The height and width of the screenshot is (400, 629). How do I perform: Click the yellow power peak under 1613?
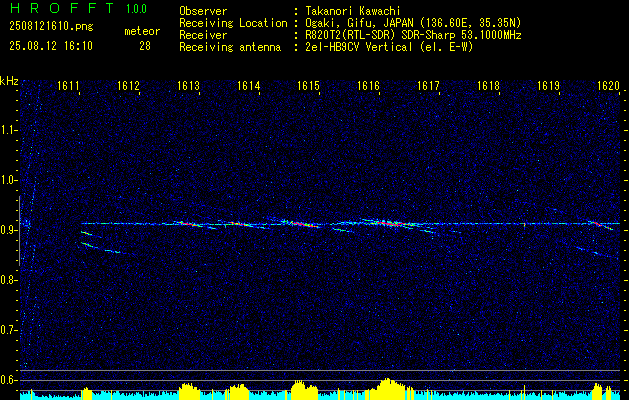point(189,391)
